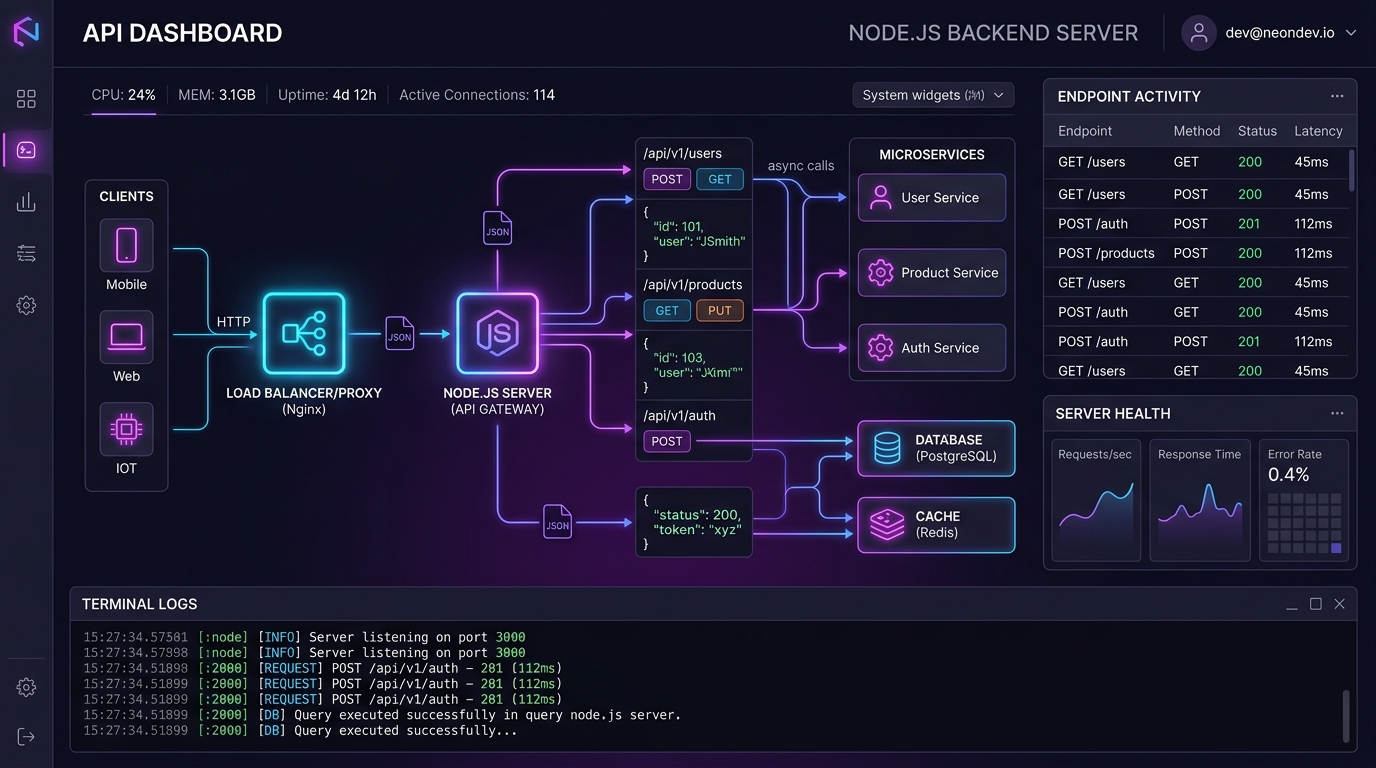Open the System widgets dropdown
1376x768 pixels.
coord(933,95)
